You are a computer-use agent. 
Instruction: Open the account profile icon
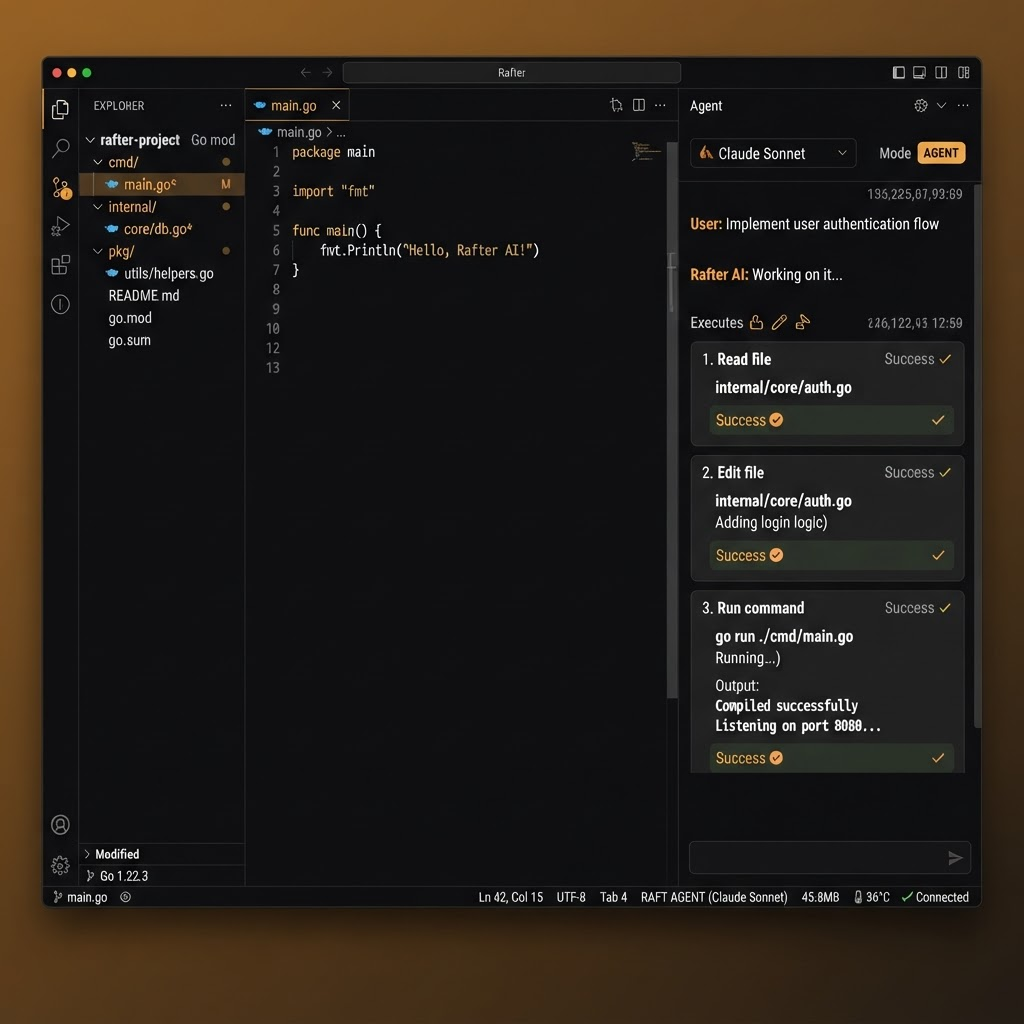point(60,825)
